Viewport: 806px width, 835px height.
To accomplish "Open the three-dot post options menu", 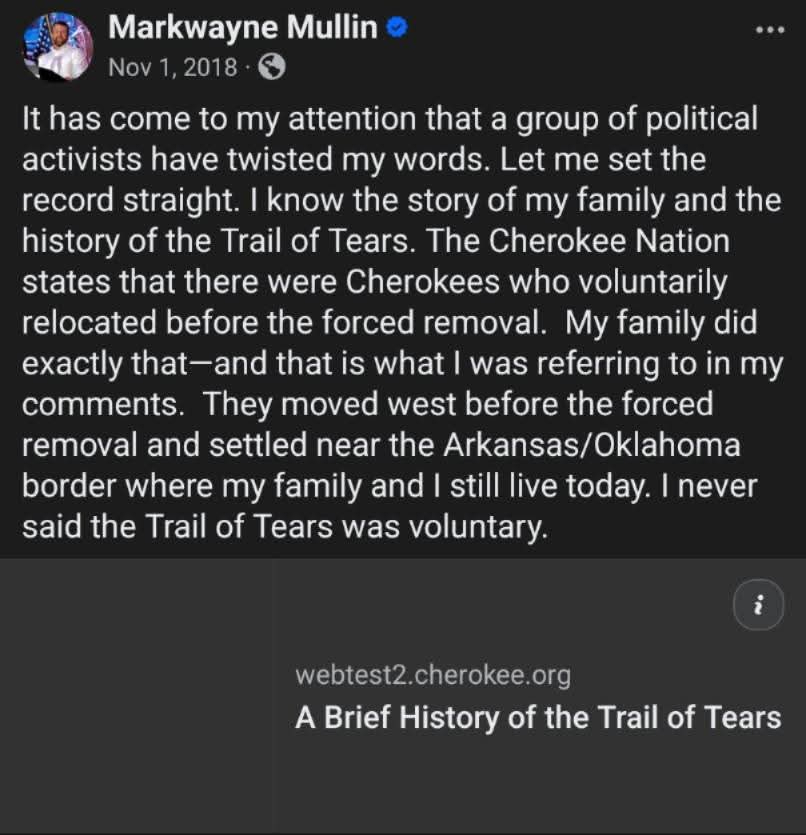I will click(769, 29).
